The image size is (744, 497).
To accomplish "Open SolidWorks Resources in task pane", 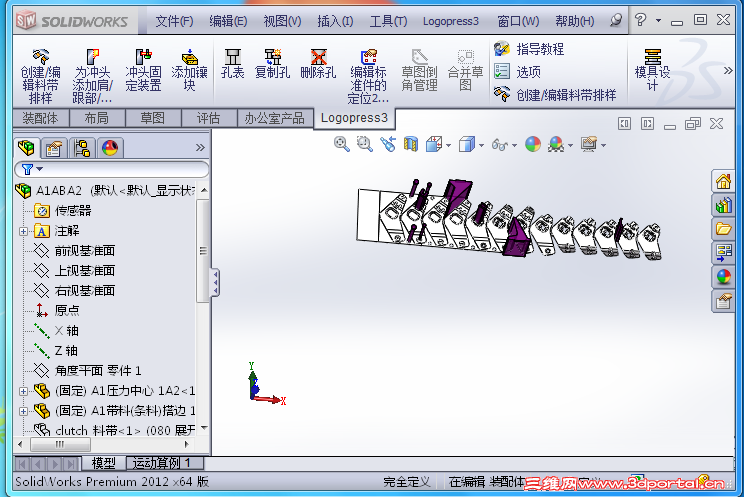I will pos(723,181).
